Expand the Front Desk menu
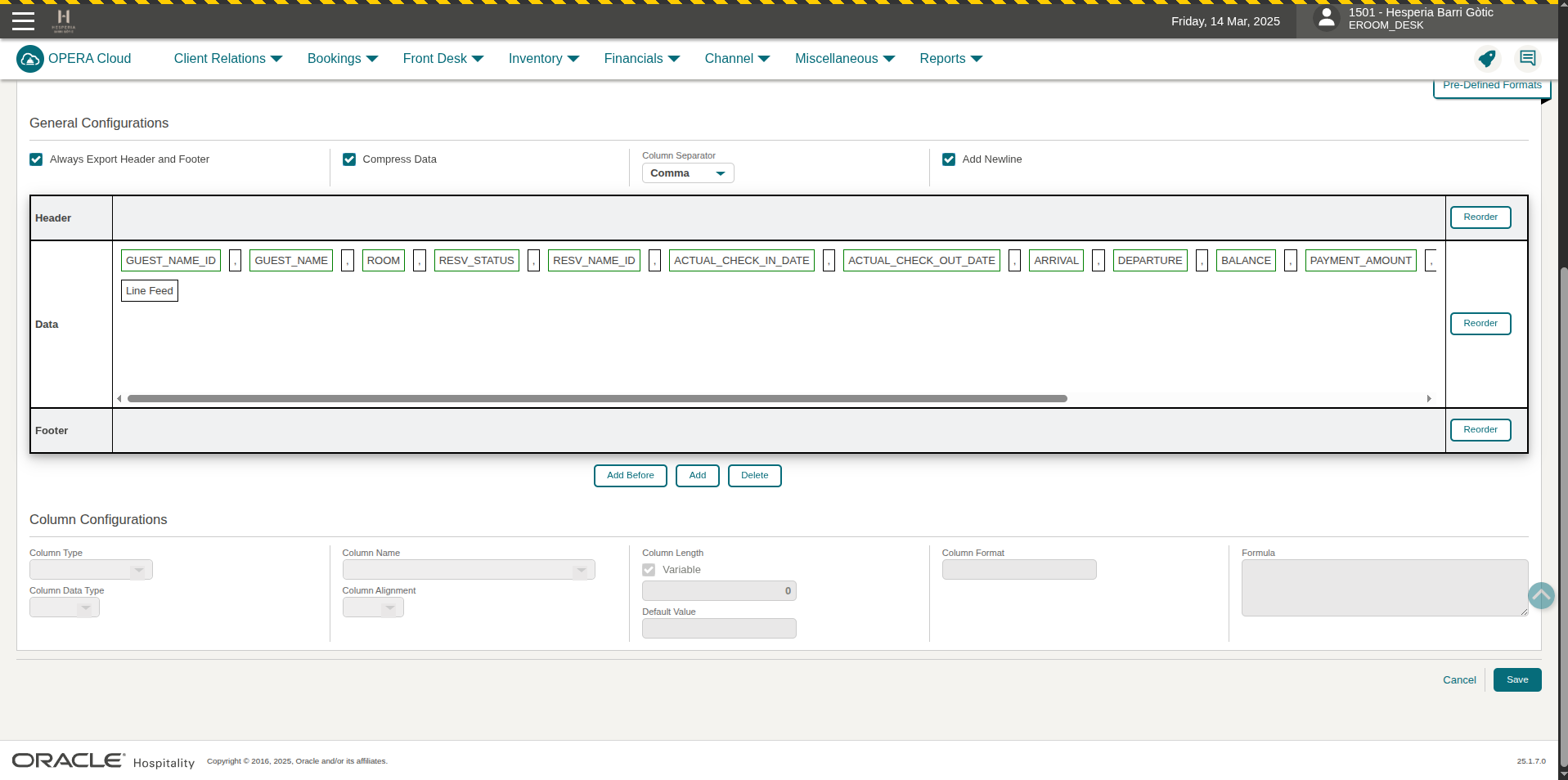 [x=443, y=59]
